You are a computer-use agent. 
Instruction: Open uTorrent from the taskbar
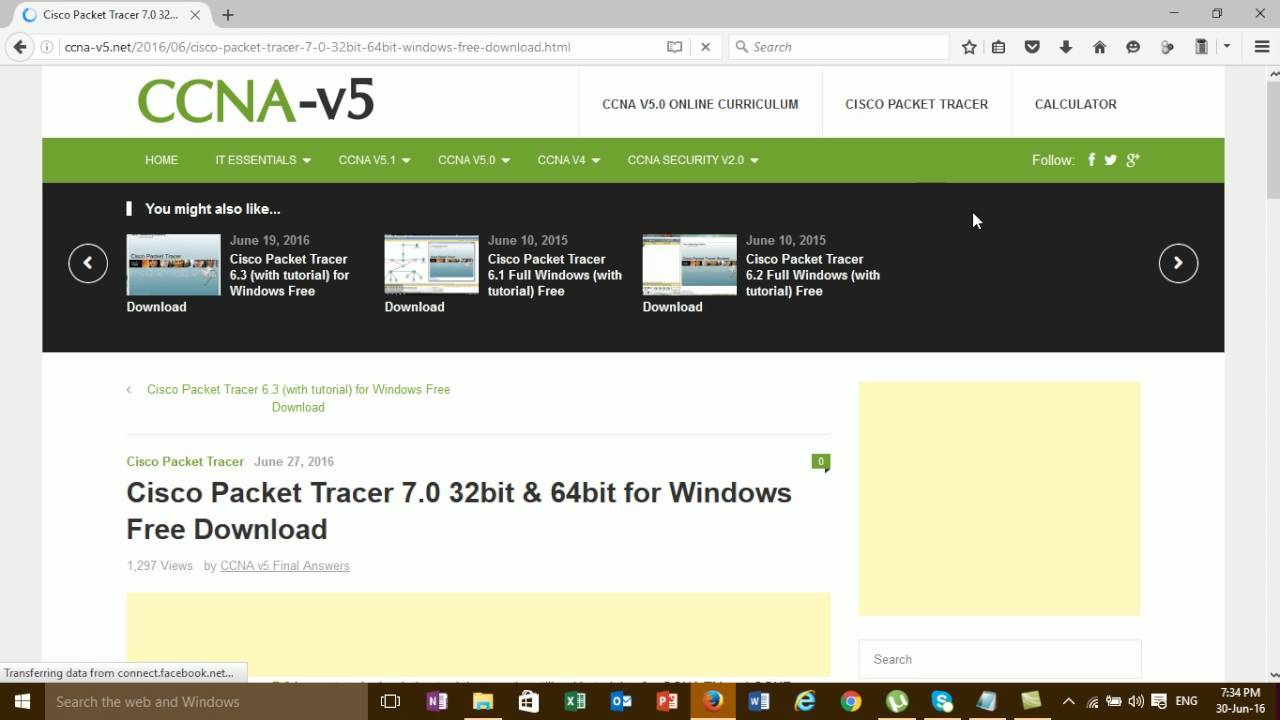(x=897, y=701)
